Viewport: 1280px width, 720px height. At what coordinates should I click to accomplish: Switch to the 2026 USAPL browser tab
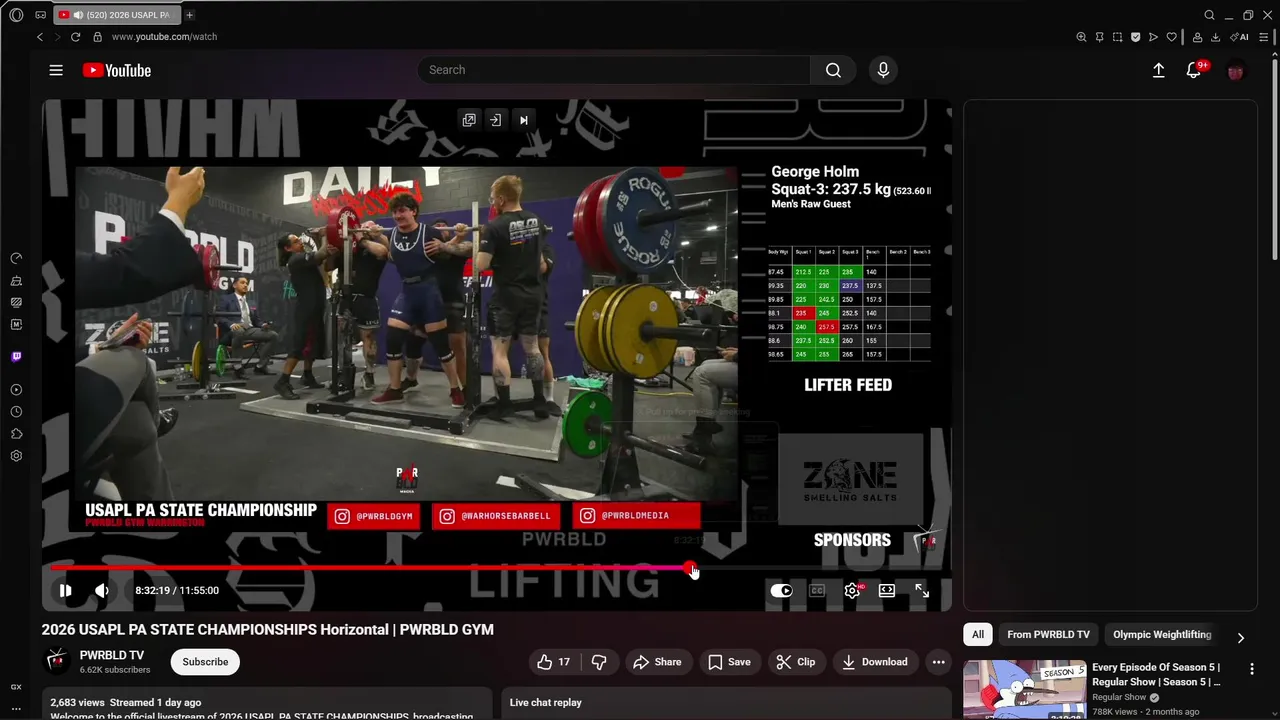pyautogui.click(x=116, y=15)
